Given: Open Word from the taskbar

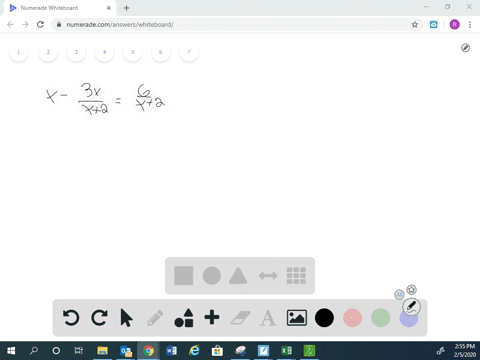Looking at the screenshot, I should [171, 351].
